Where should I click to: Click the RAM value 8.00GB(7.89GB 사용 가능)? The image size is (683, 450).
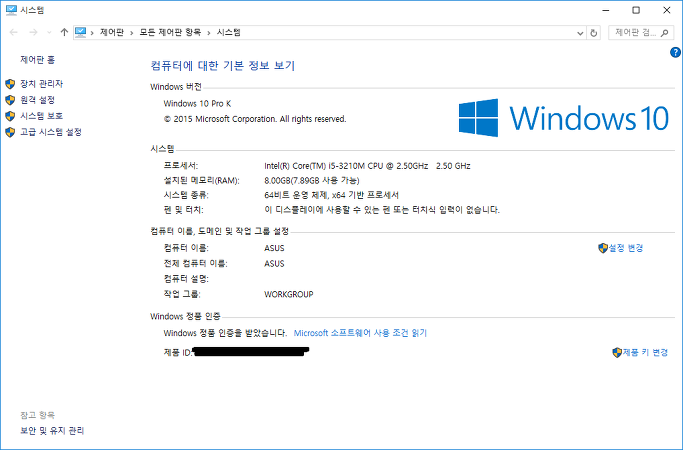pyautogui.click(x=312, y=180)
